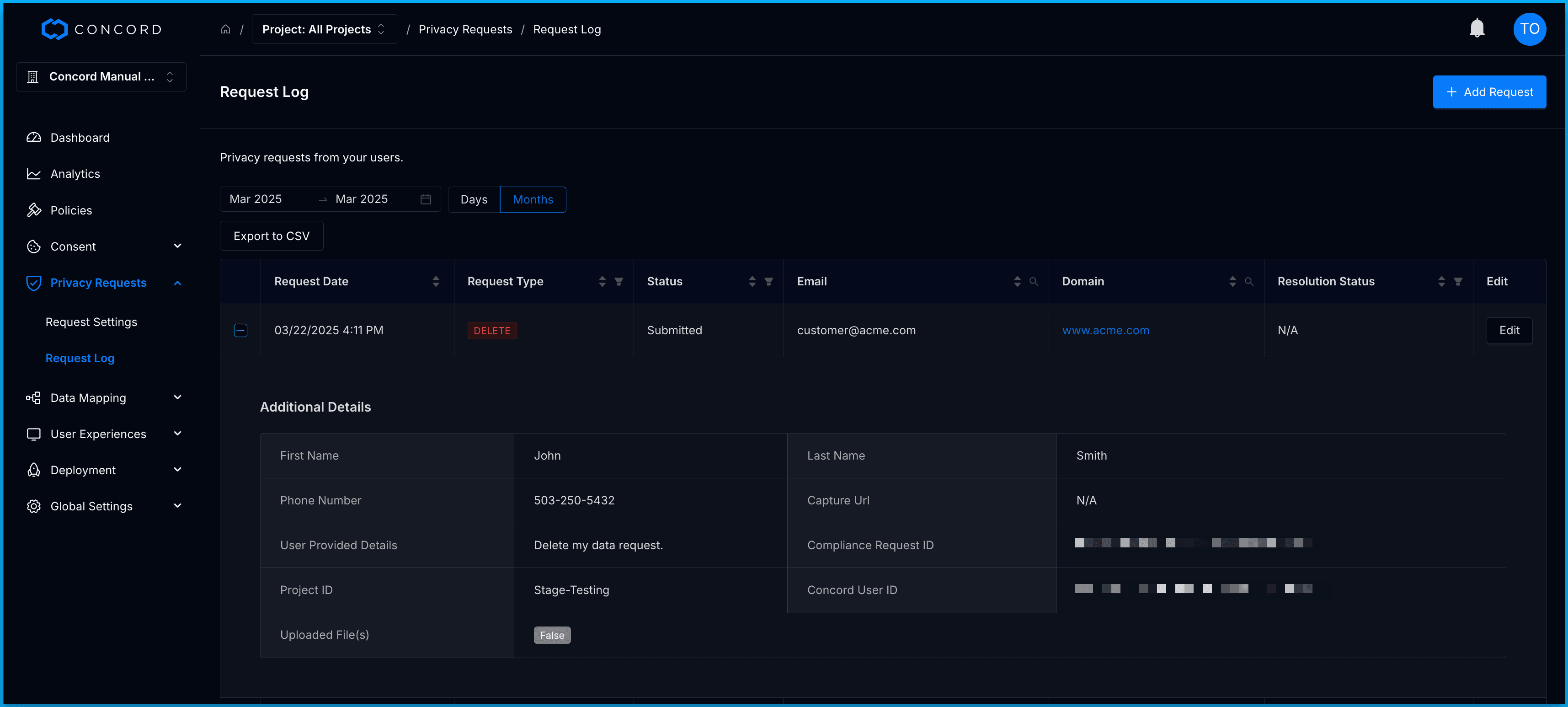
Task: Open the Project: All Projects dropdown
Action: [x=324, y=29]
